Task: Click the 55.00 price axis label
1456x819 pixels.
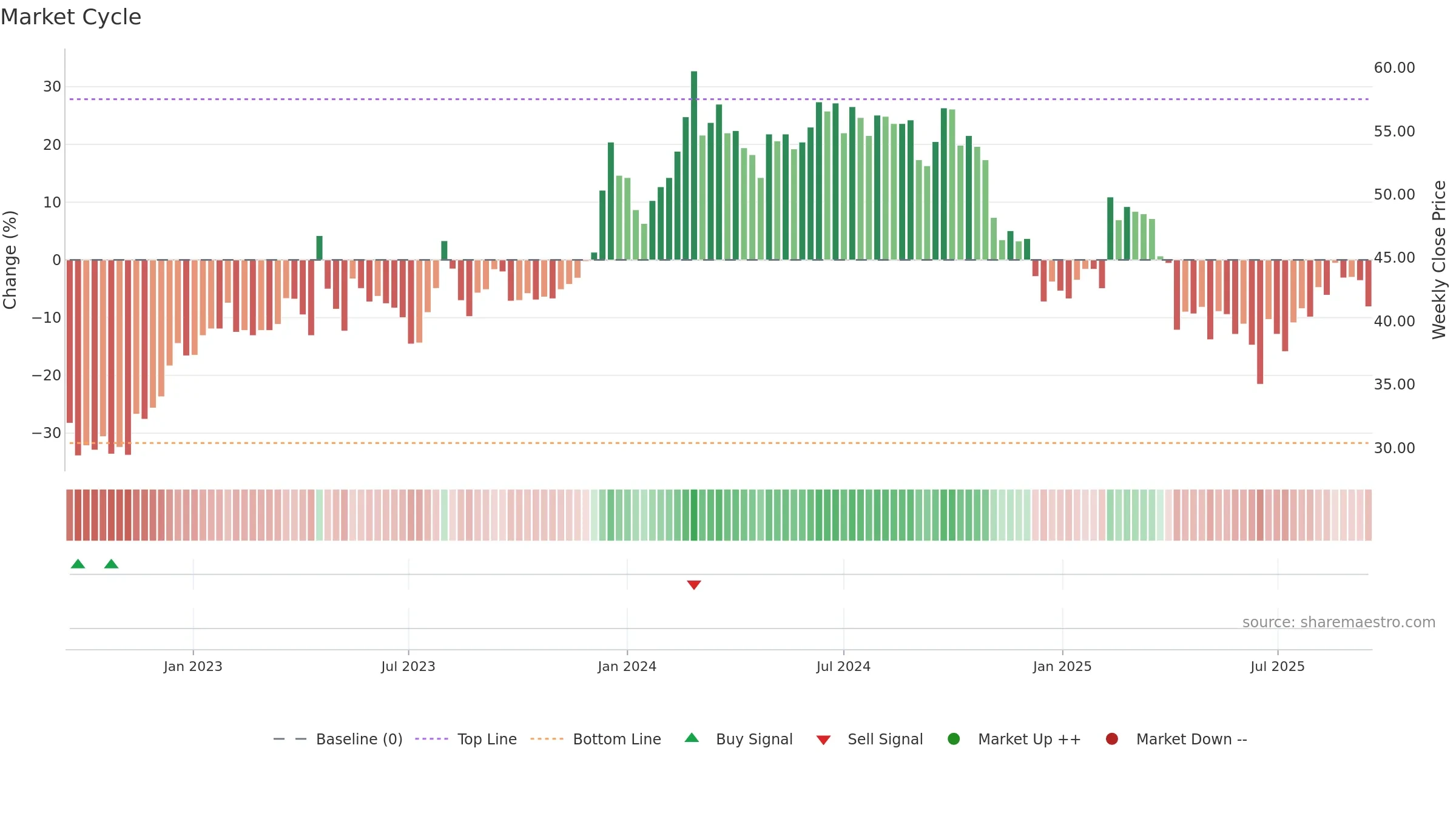Action: (x=1394, y=131)
